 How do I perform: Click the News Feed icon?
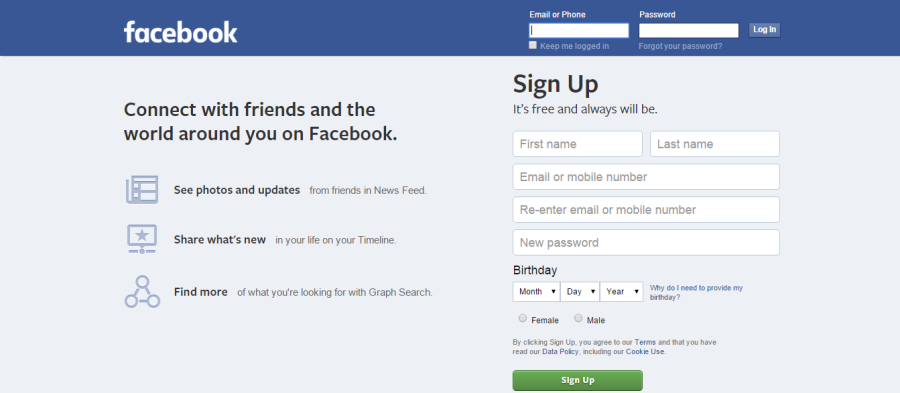(x=142, y=189)
